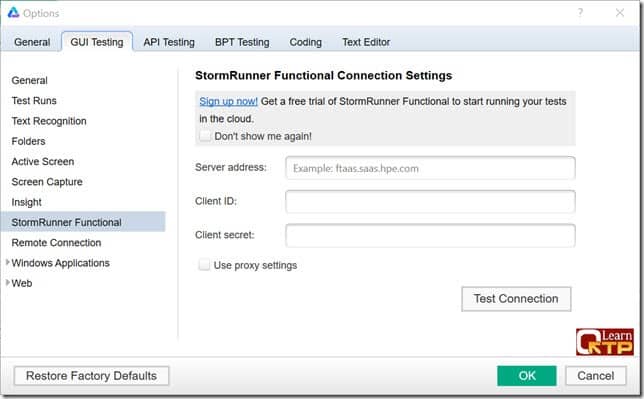The width and height of the screenshot is (644, 399).
Task: Click the Client secret input box
Action: [x=430, y=235]
